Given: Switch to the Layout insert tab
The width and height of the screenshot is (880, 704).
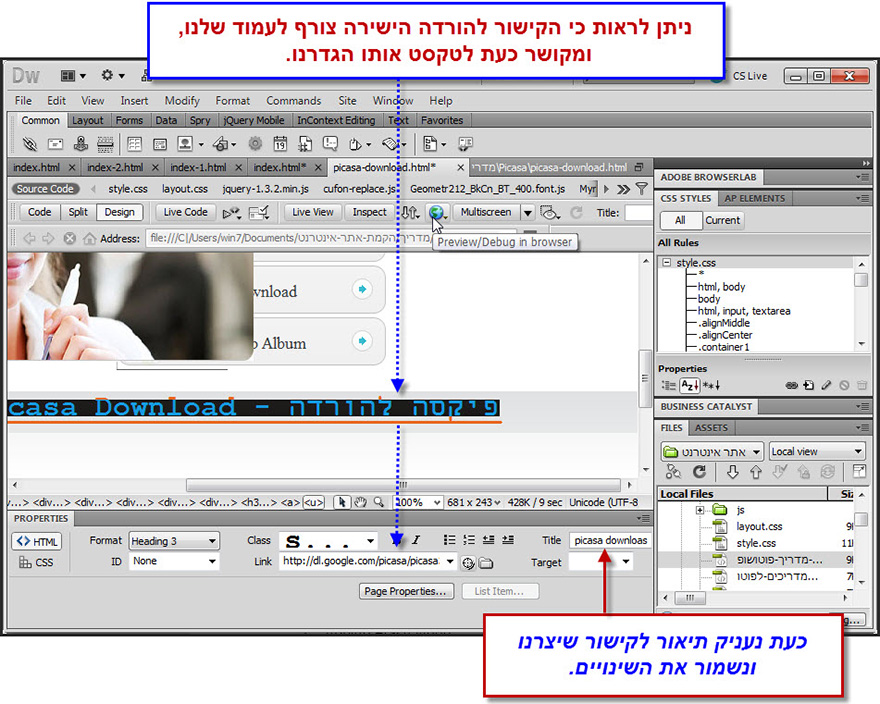Looking at the screenshot, I should click(88, 121).
